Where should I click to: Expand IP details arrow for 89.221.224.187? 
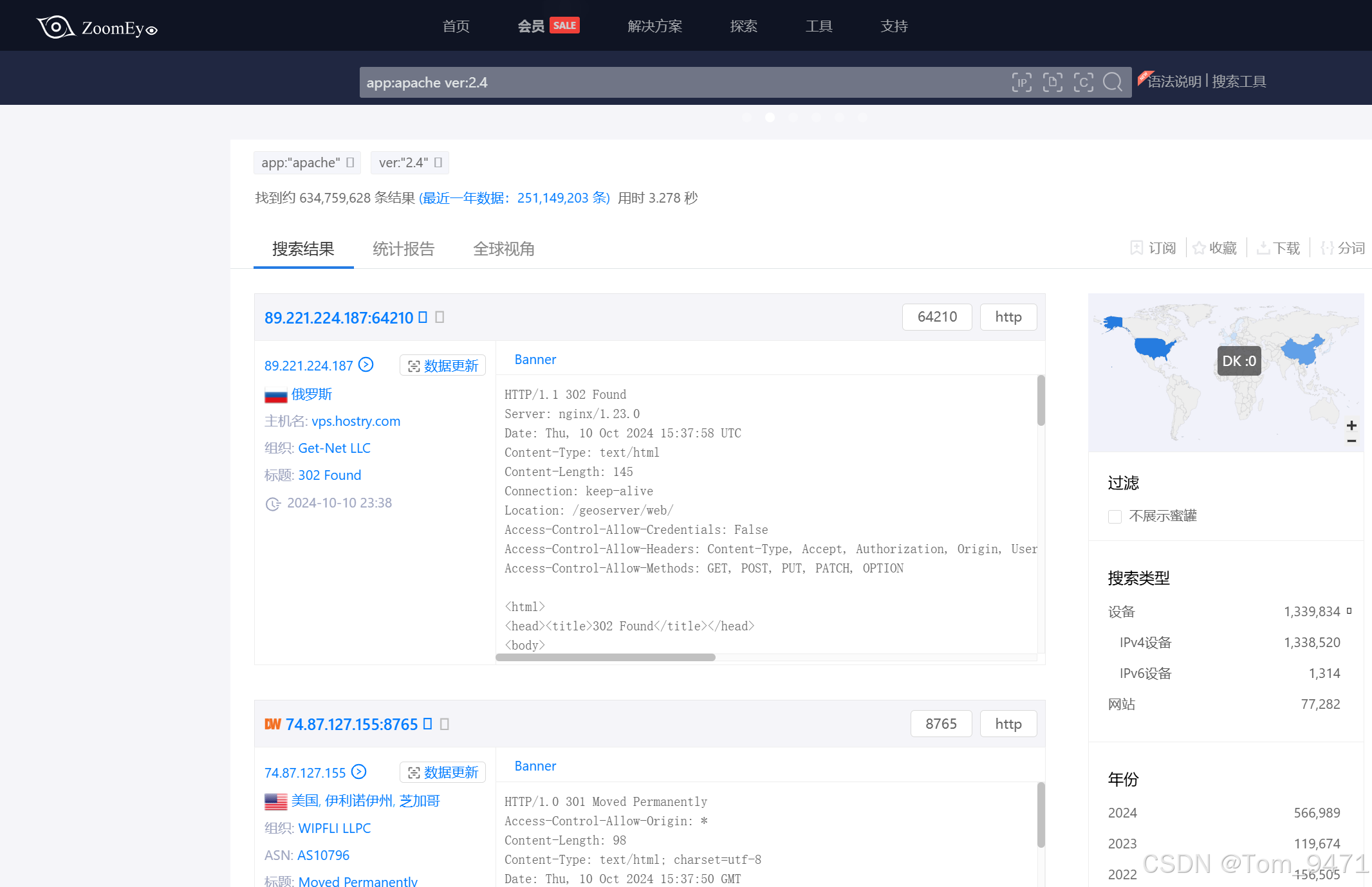click(x=366, y=365)
